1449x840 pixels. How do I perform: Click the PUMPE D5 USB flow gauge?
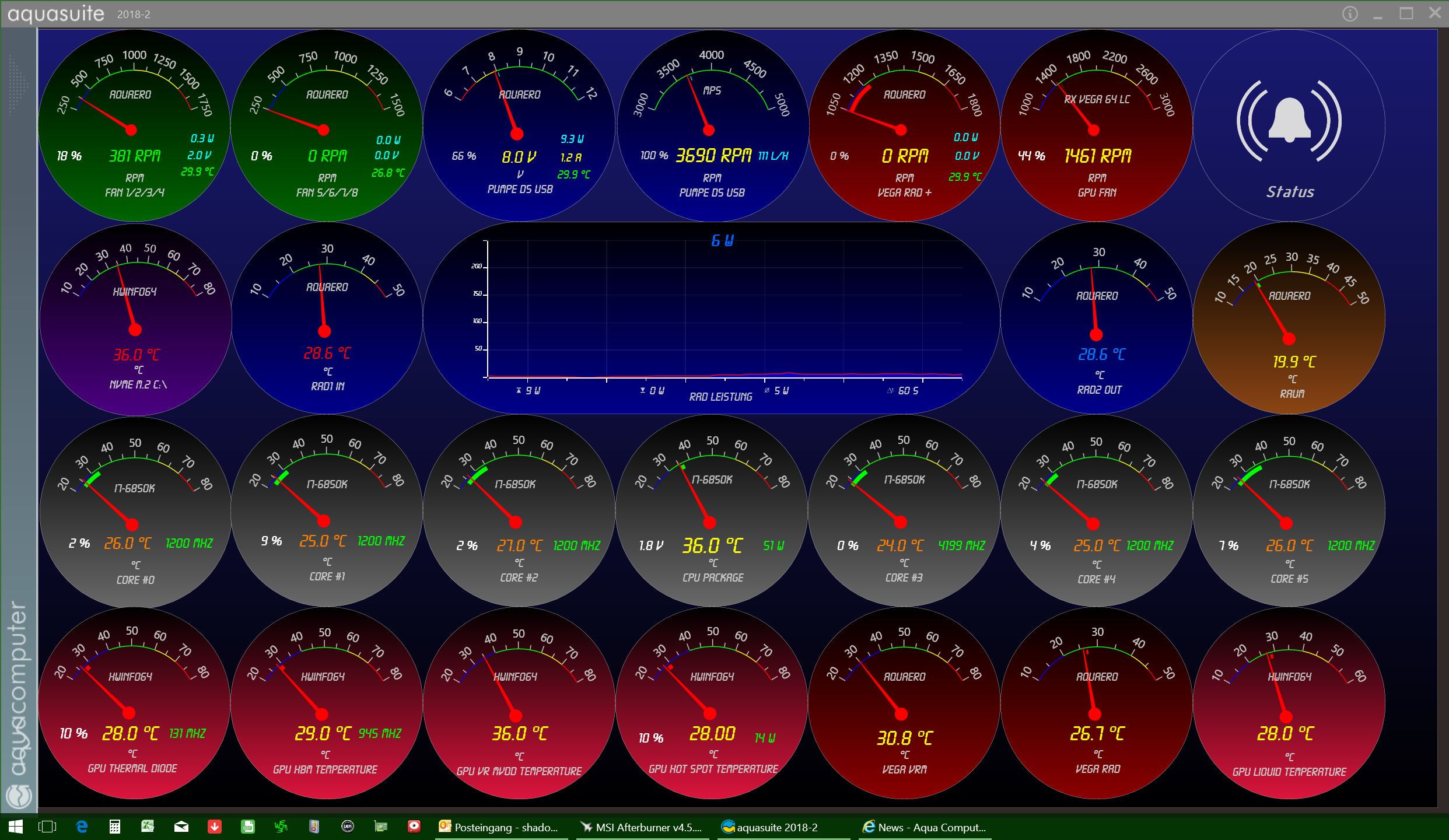712,125
